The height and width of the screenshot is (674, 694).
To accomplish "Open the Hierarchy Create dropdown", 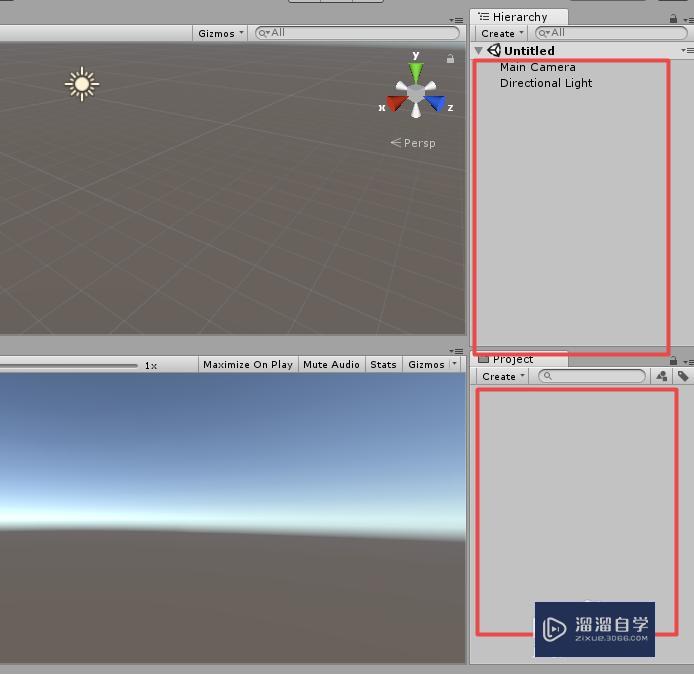I will pyautogui.click(x=502, y=33).
